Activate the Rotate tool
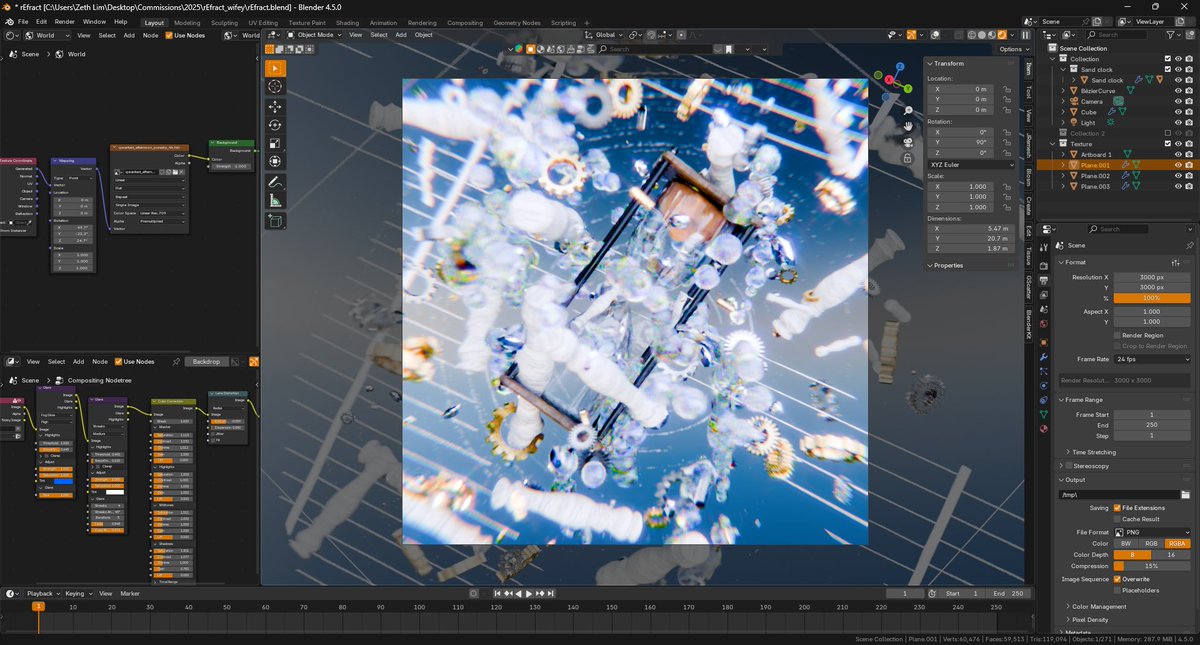Viewport: 1200px width, 645px height. coord(275,124)
